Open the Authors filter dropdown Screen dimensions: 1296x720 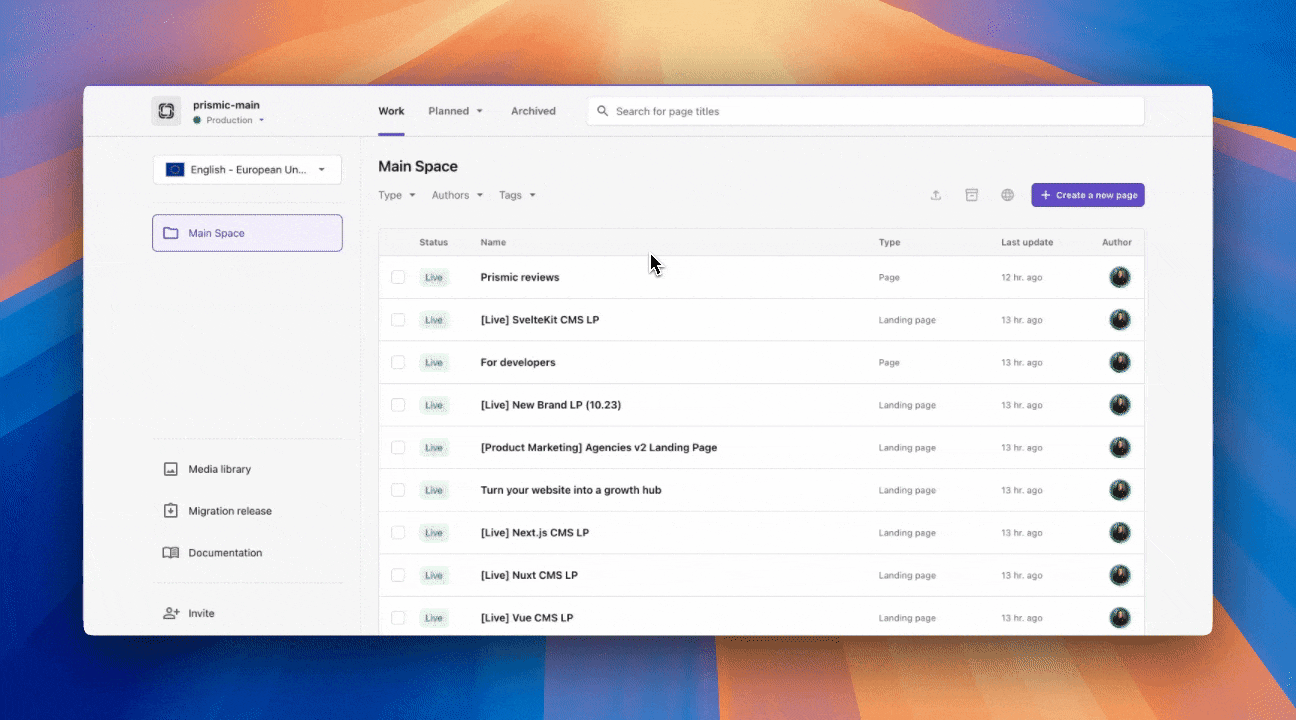click(457, 195)
